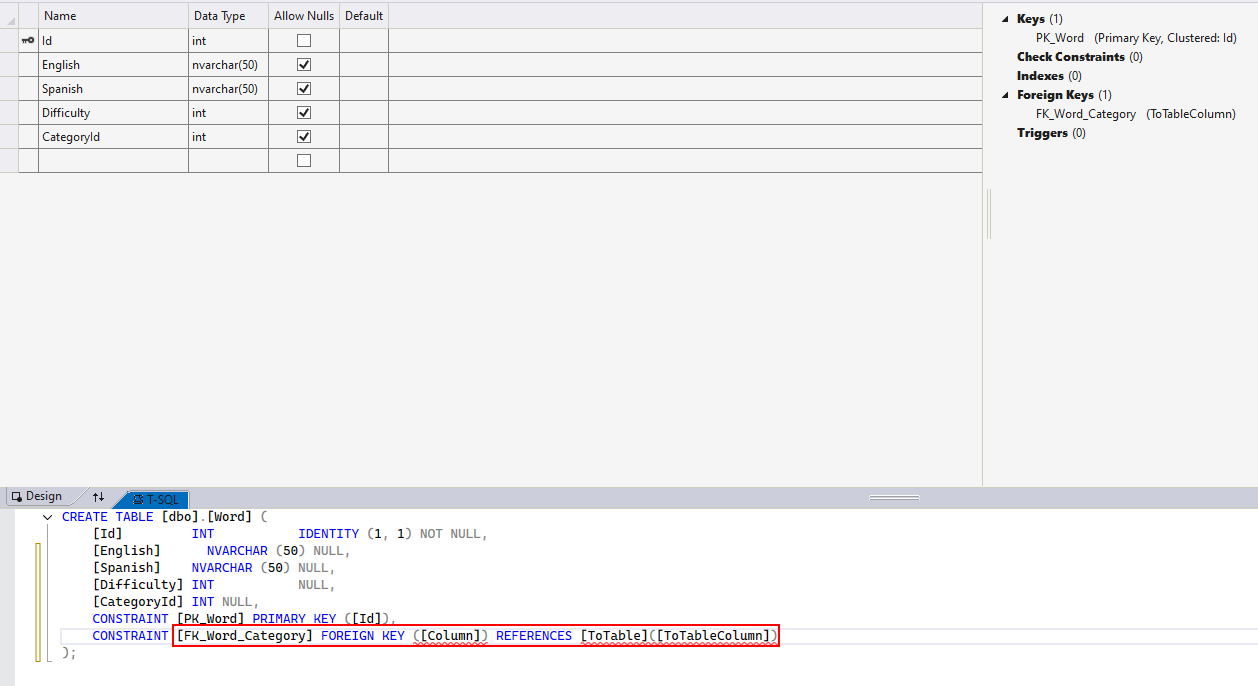Toggle Allow Nulls for the English column
Viewport: 1258px width, 686px height.
pyautogui.click(x=304, y=65)
